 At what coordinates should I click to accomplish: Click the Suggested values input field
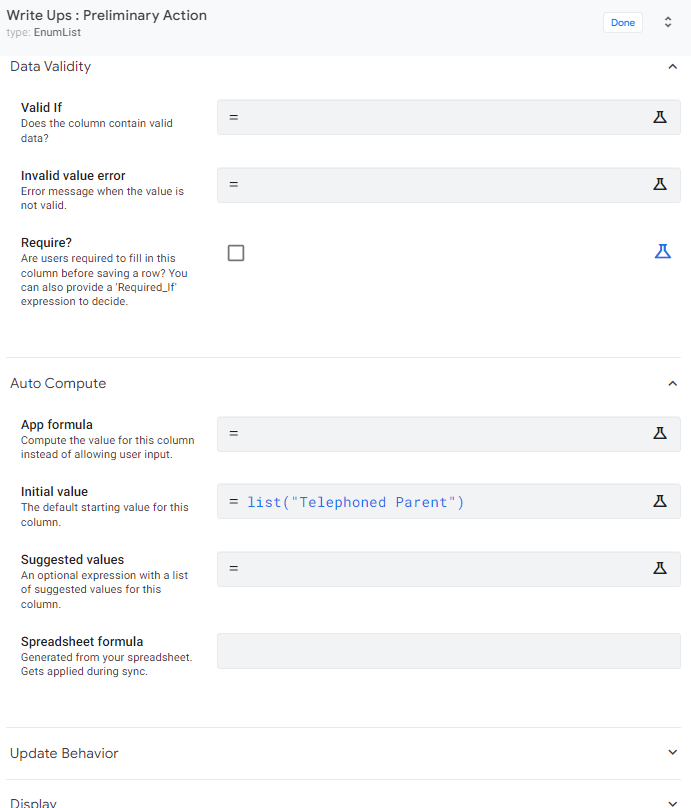coord(448,569)
